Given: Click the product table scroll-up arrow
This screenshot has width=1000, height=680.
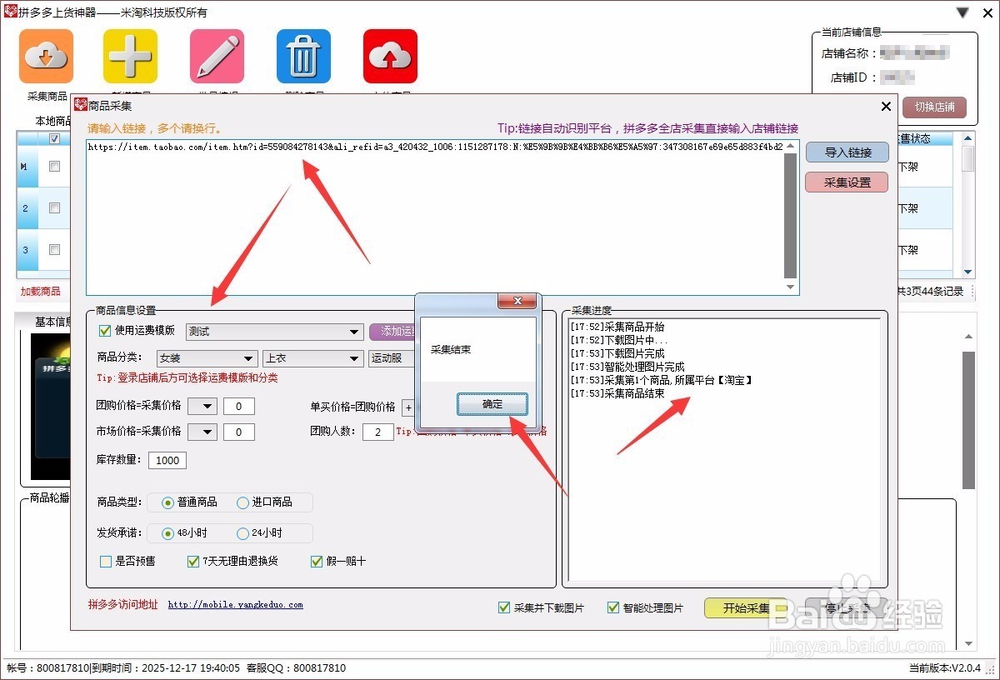Looking at the screenshot, I should coord(968,138).
